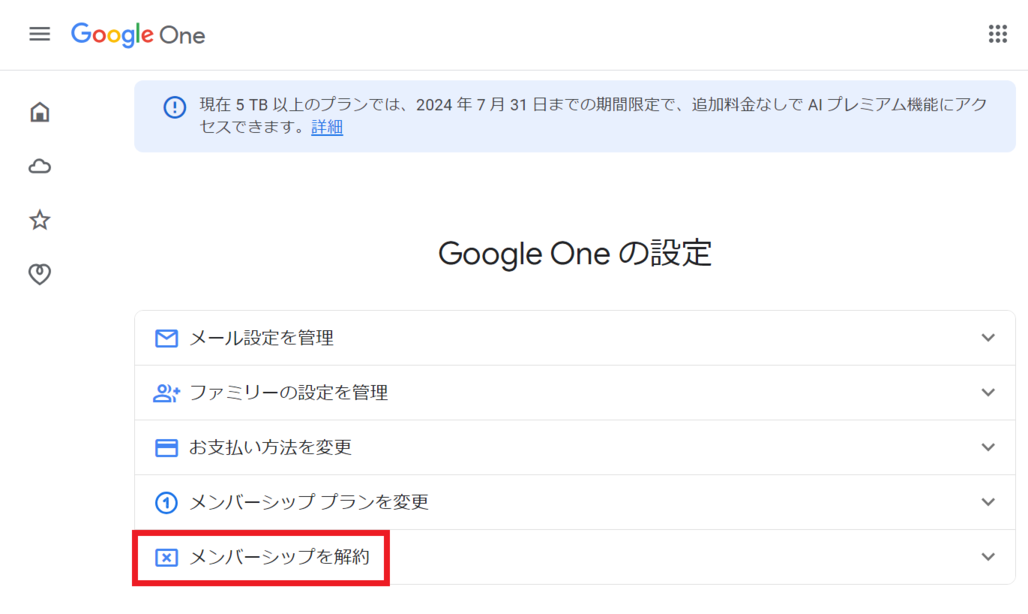This screenshot has width=1028, height=614.
Task: Click the envelope icon for メール設定を管理
Action: [x=166, y=338]
